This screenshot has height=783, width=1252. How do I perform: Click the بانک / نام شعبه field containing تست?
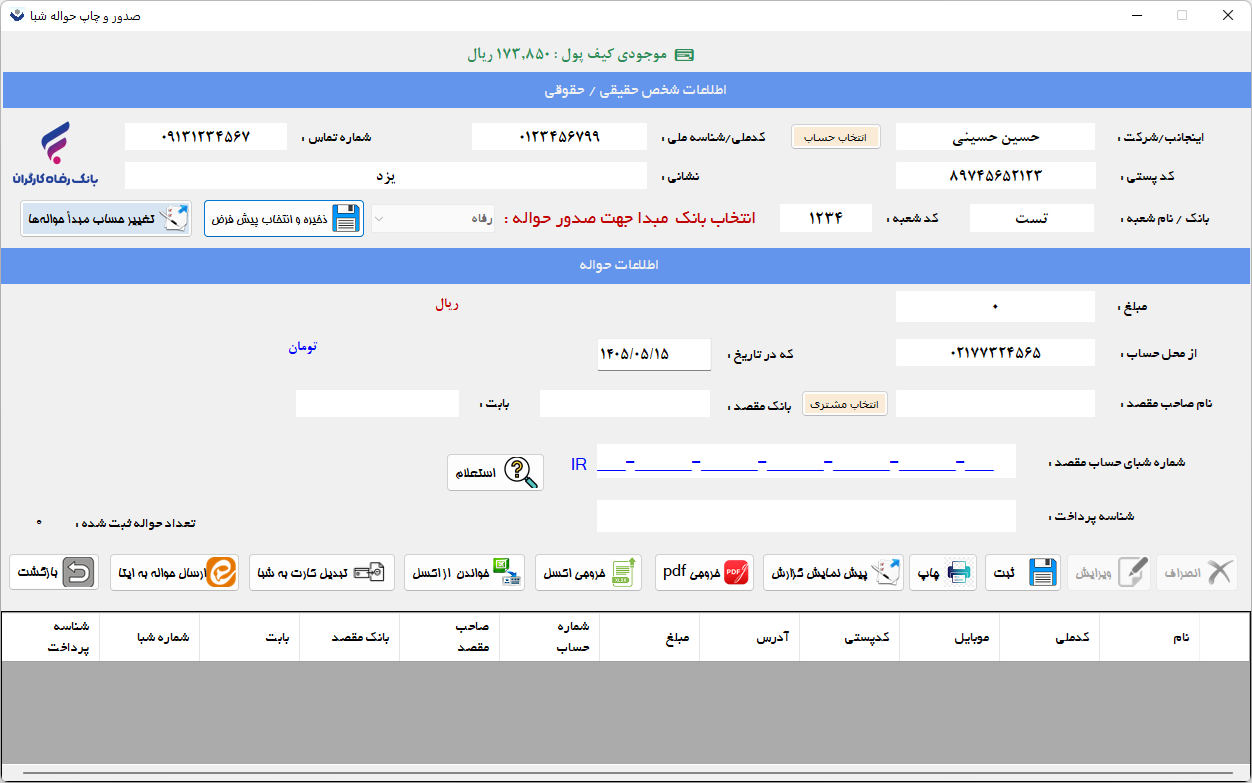[1033, 218]
